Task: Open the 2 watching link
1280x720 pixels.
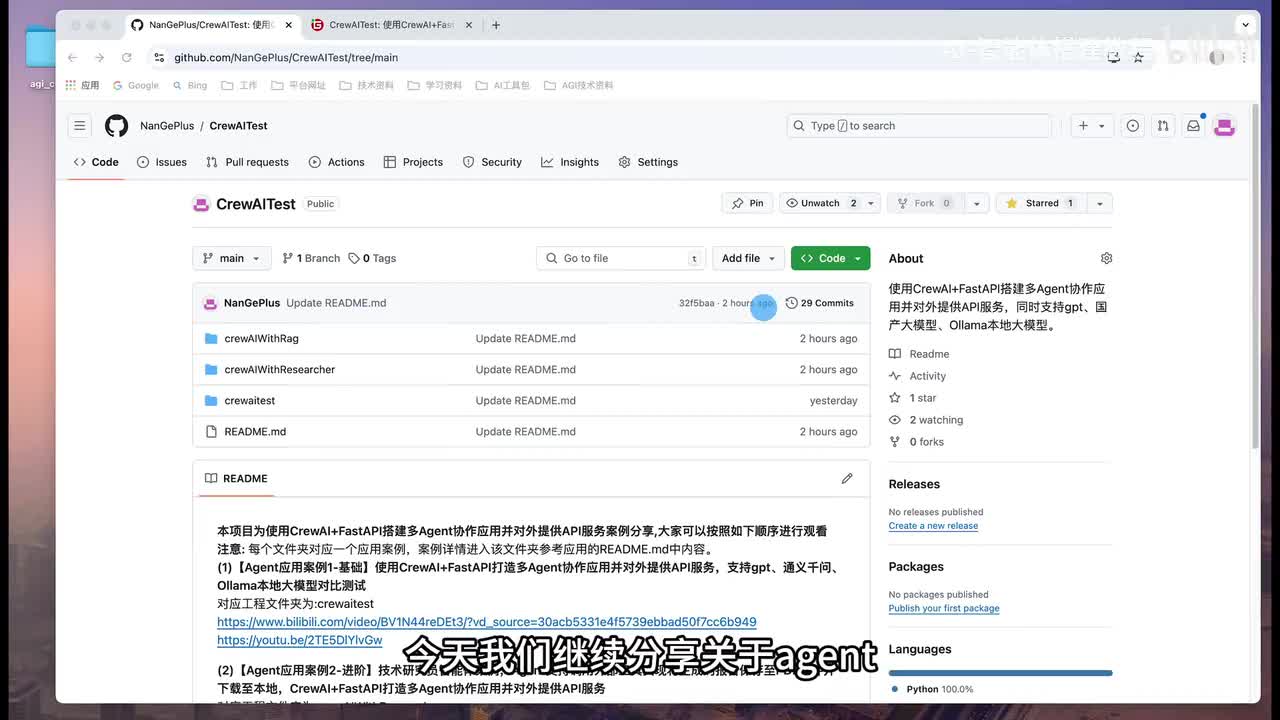Action: [926, 420]
